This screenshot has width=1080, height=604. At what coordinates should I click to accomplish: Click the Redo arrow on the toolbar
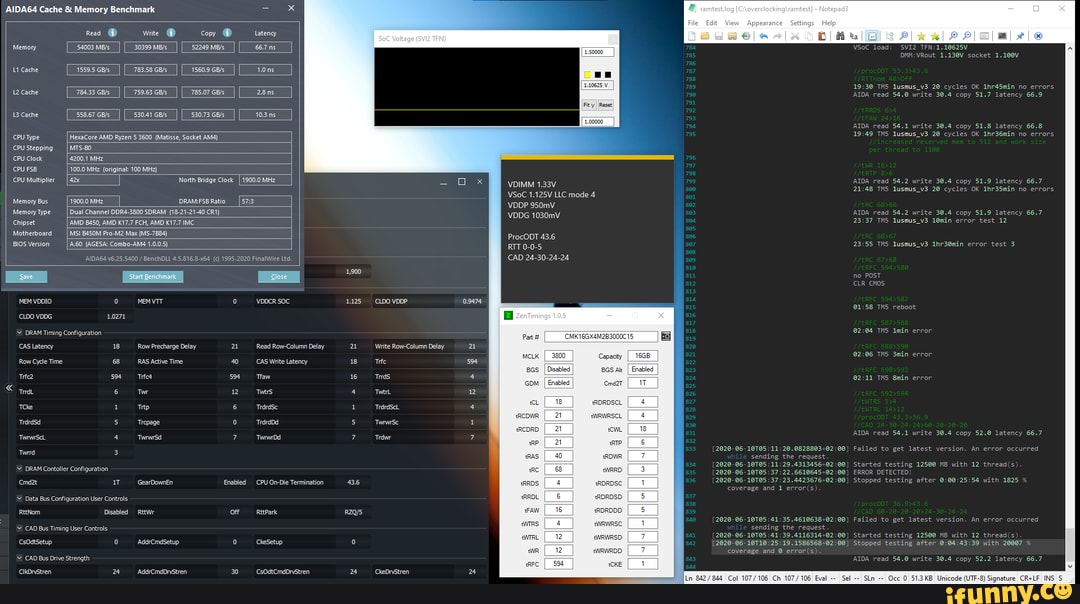pos(778,35)
